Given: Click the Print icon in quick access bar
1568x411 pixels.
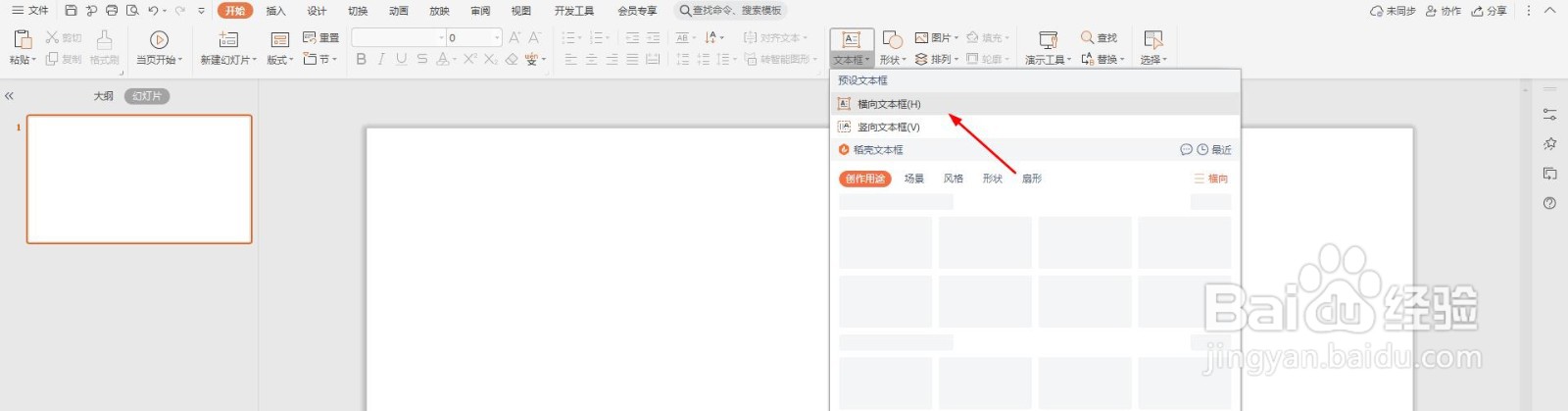Looking at the screenshot, I should (x=112, y=11).
